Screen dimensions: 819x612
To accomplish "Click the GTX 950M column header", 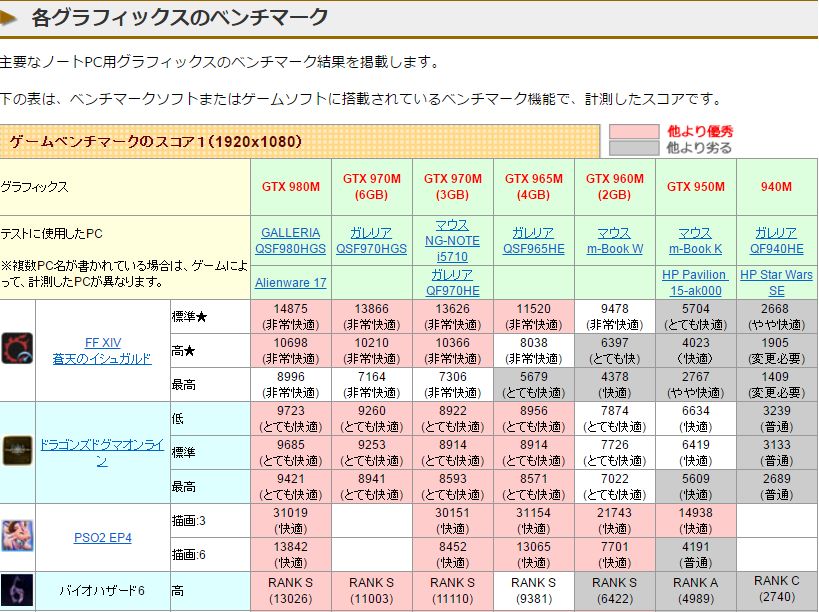I will 696,187.
